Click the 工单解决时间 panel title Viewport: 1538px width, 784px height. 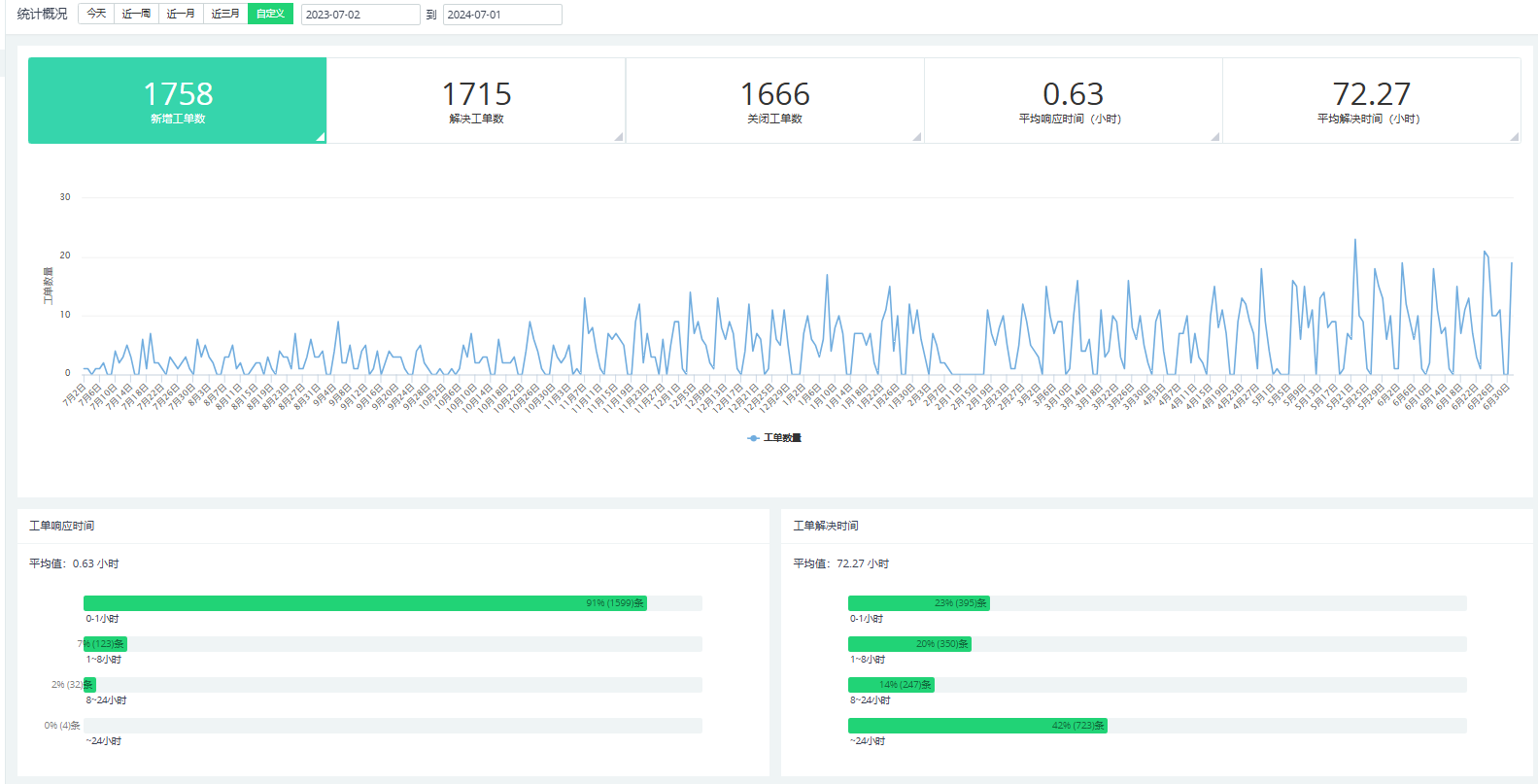point(826,526)
